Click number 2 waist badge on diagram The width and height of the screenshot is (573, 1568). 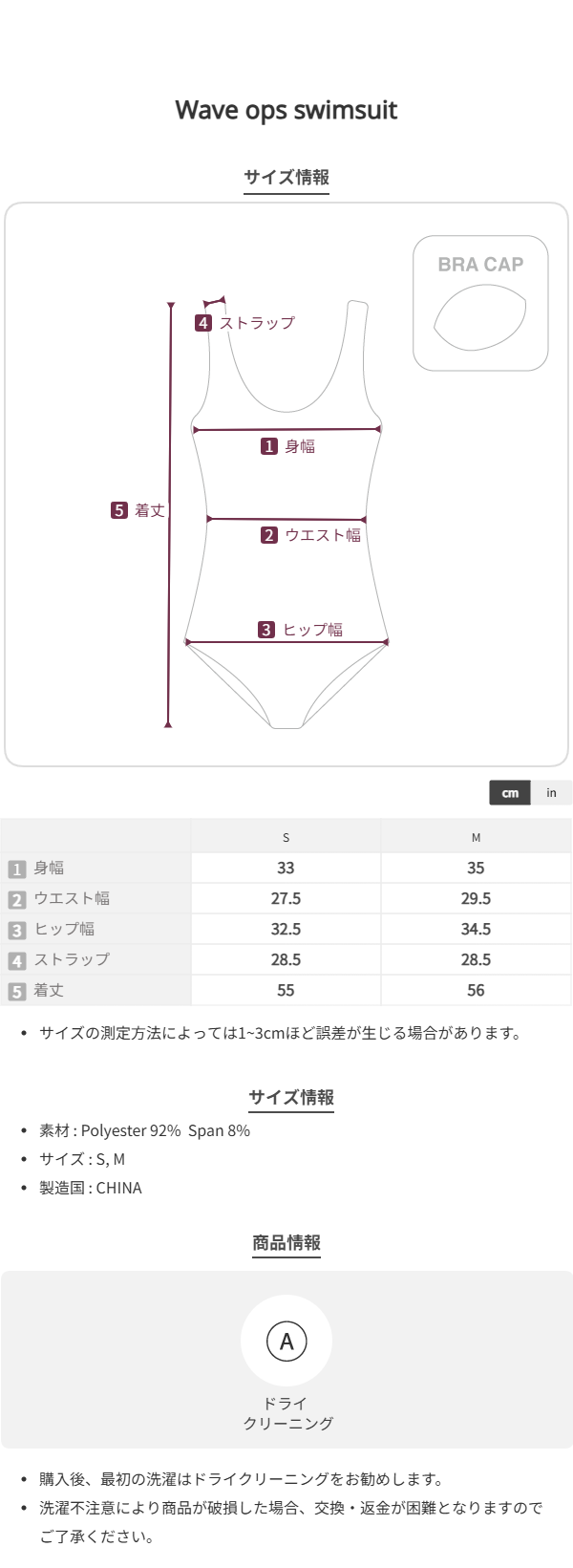tap(269, 535)
